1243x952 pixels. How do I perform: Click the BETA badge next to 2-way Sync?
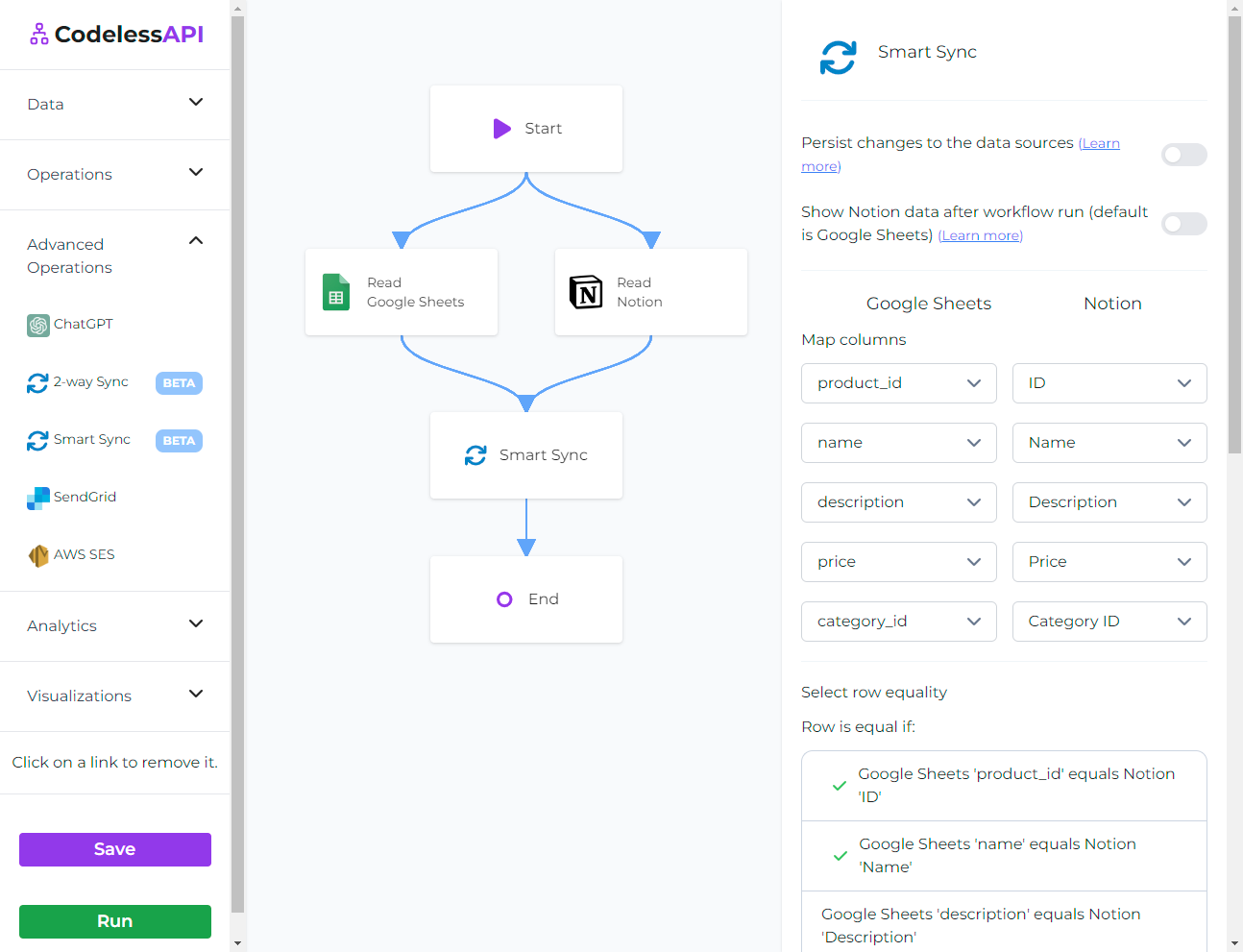179,383
